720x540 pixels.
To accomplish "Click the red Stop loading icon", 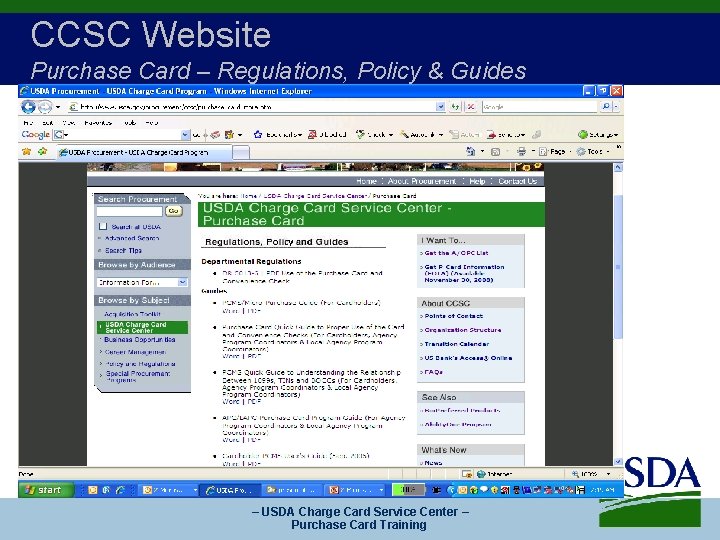I will point(471,107).
